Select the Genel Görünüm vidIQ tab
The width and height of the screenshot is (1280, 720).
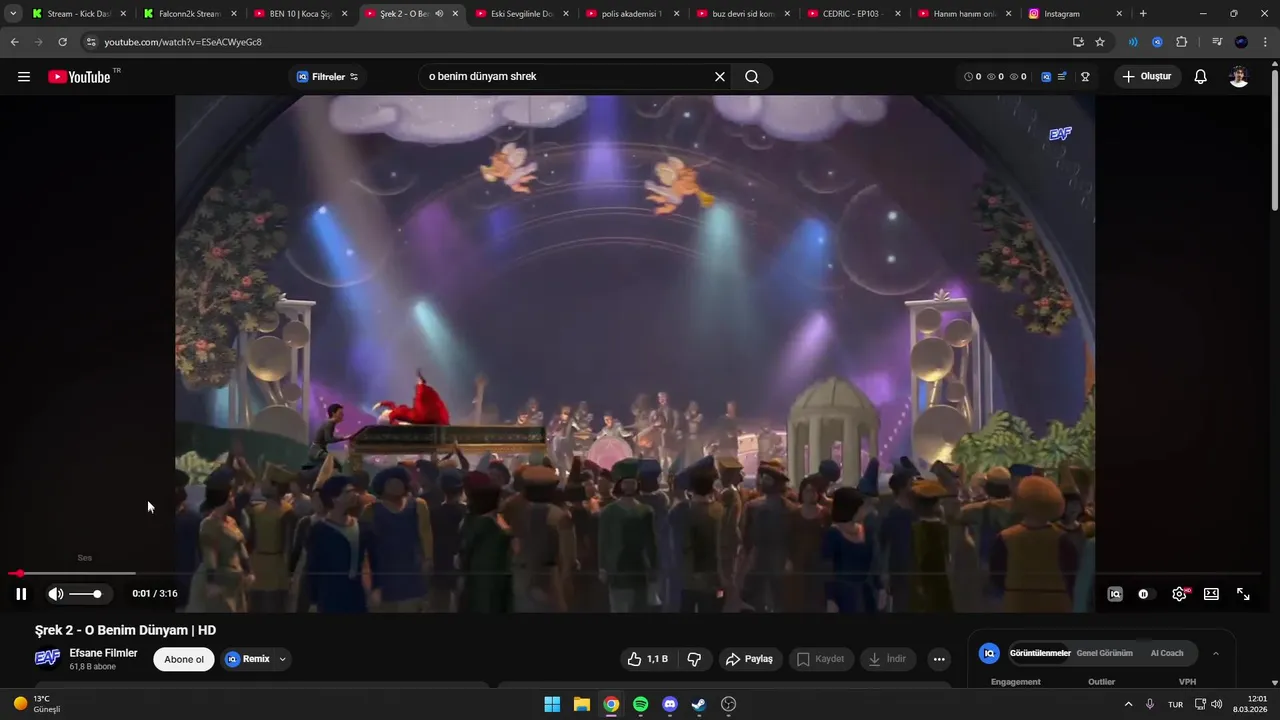pos(1104,653)
